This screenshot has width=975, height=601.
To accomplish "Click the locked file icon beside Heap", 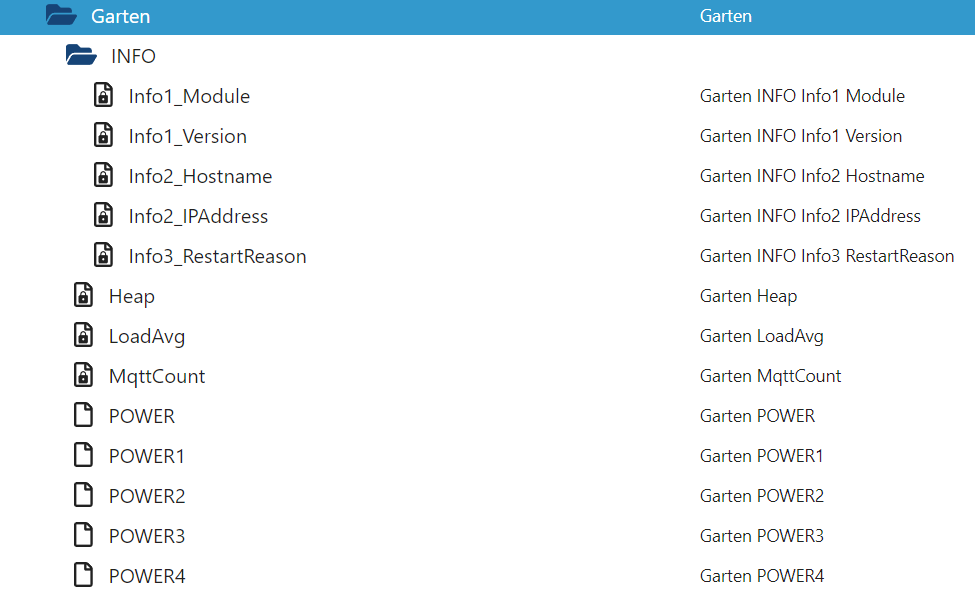I will pyautogui.click(x=83, y=296).
